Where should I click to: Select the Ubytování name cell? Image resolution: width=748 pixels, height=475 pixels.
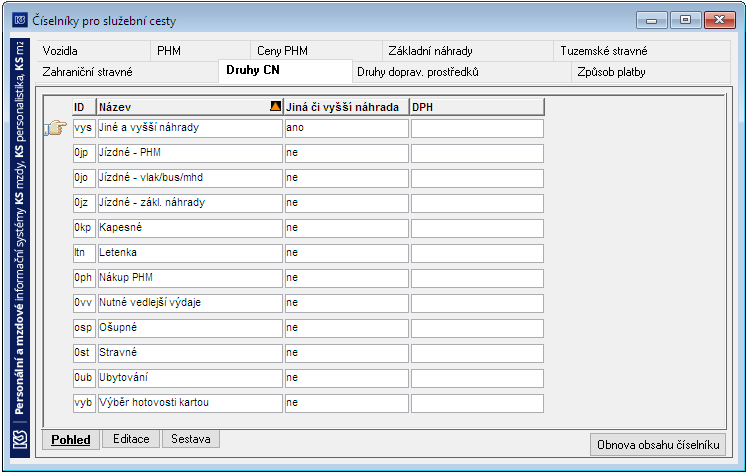190,378
